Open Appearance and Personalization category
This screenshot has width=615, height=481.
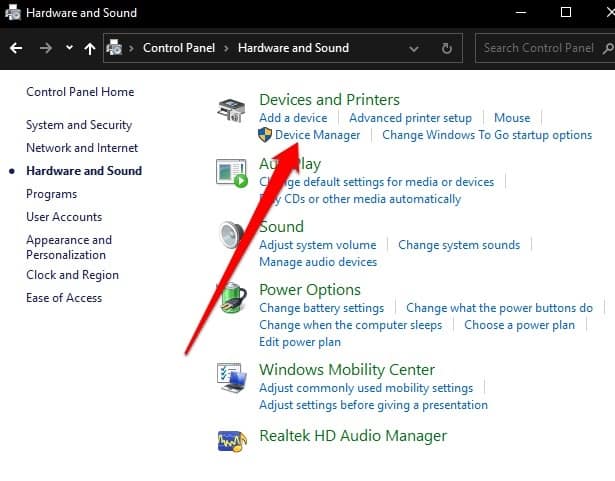tap(69, 247)
